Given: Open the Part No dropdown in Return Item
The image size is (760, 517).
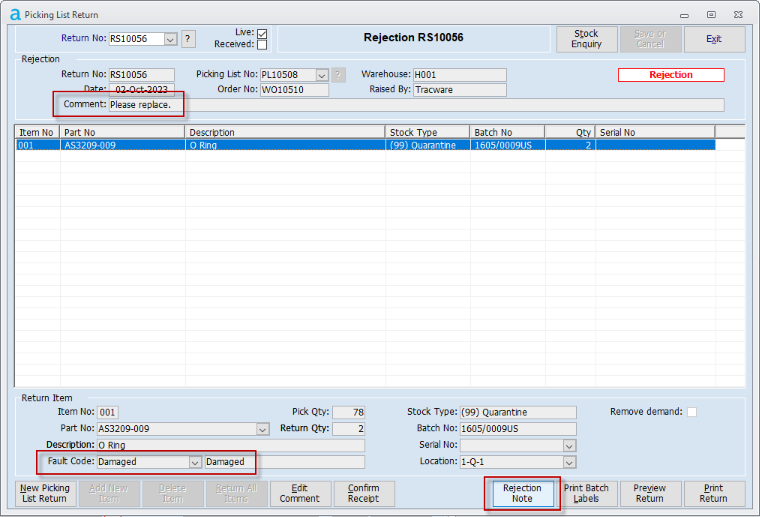Looking at the screenshot, I should tap(263, 429).
